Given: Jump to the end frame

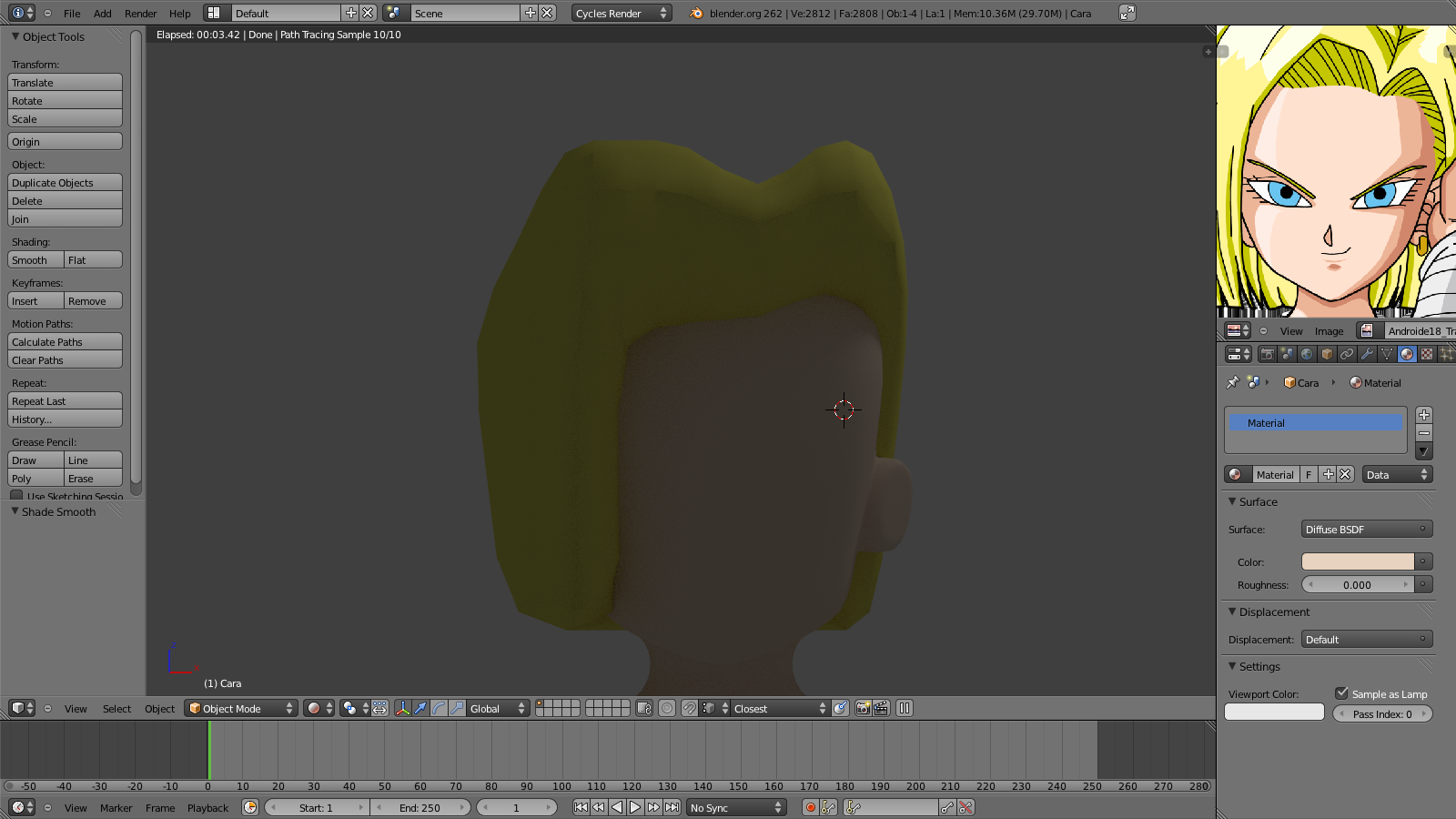Looking at the screenshot, I should [x=672, y=807].
